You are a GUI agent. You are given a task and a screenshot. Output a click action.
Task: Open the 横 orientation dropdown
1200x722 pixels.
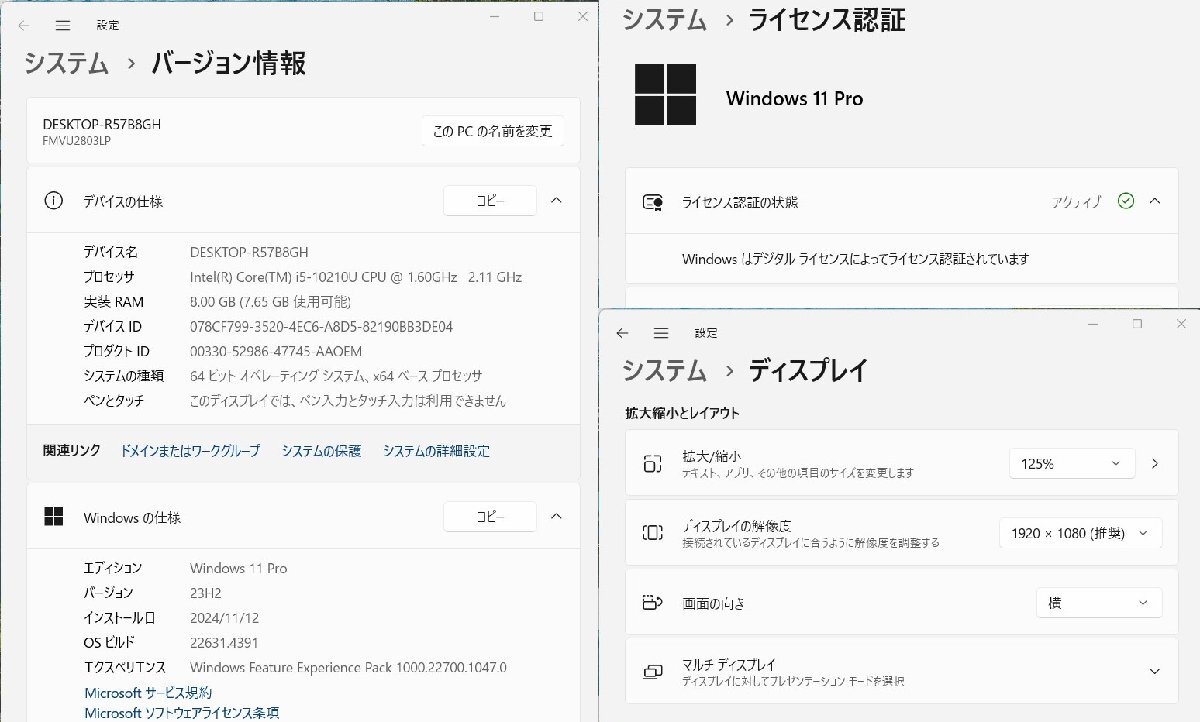(x=1099, y=603)
